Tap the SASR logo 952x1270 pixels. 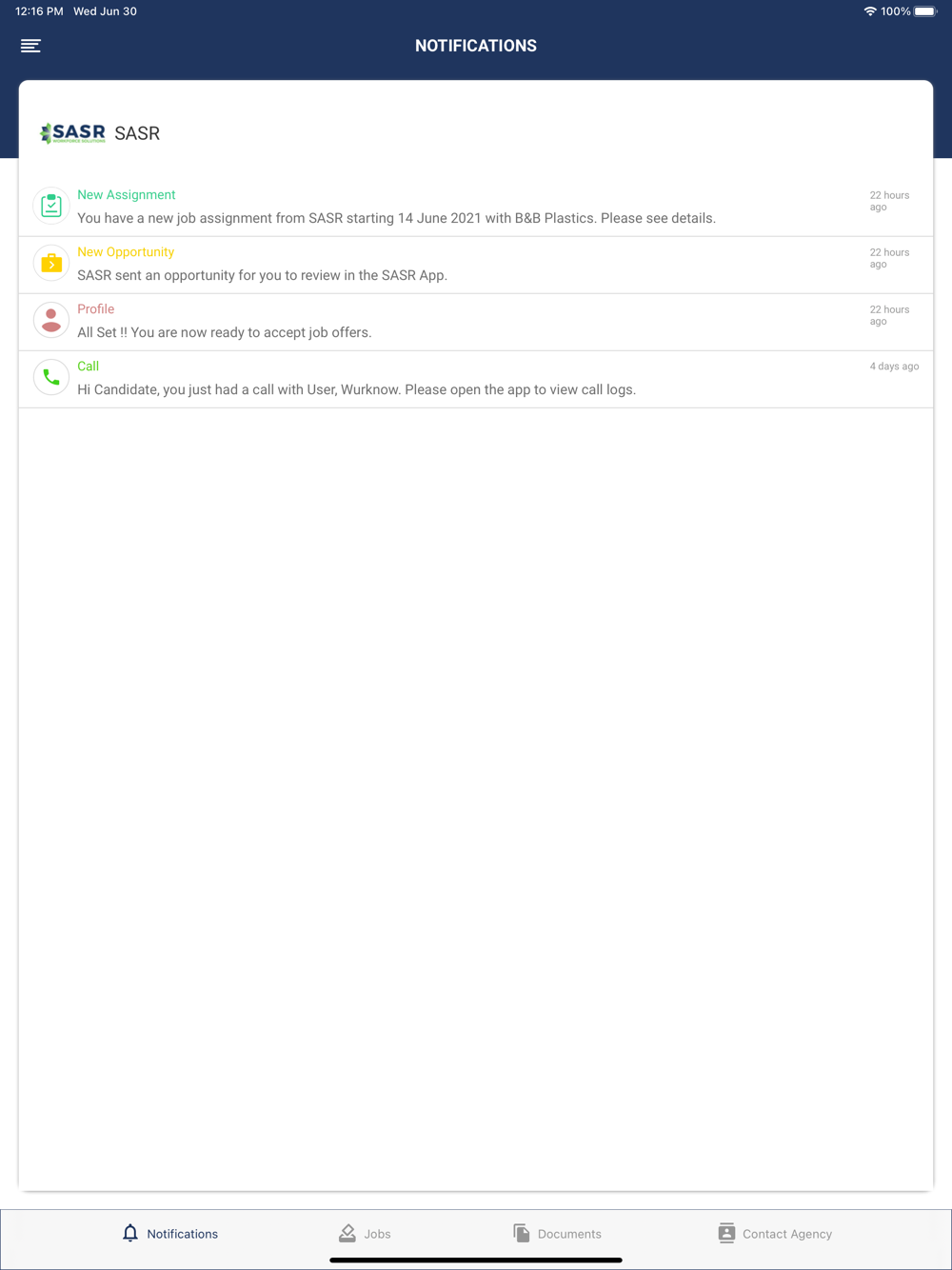[73, 133]
